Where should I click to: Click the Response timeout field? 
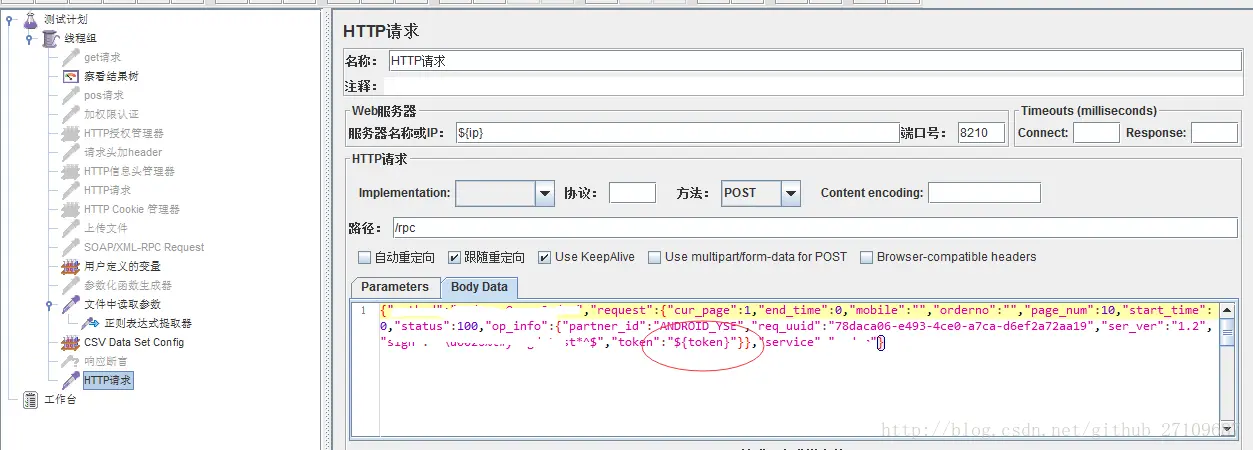click(1214, 133)
